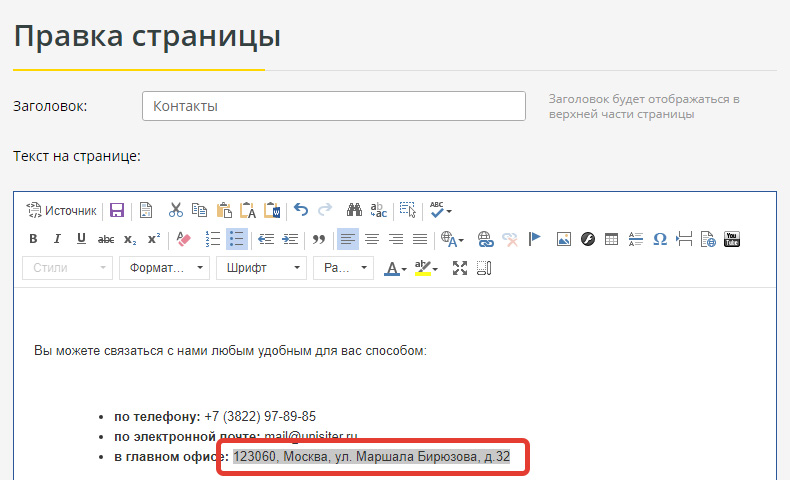Open Find with the binoculars icon
This screenshot has height=480, width=790.
(x=354, y=211)
